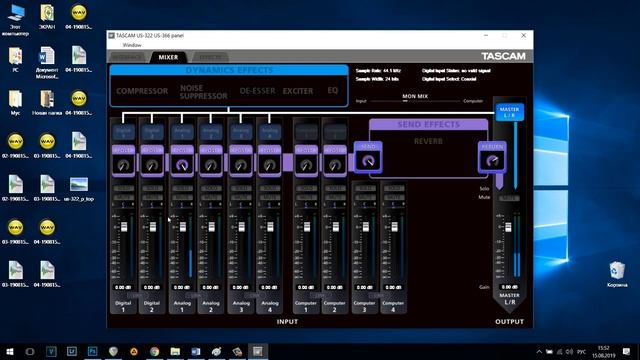Screen dimensions: 640x360
Task: Open the notifications action center
Action: (x=627, y=351)
